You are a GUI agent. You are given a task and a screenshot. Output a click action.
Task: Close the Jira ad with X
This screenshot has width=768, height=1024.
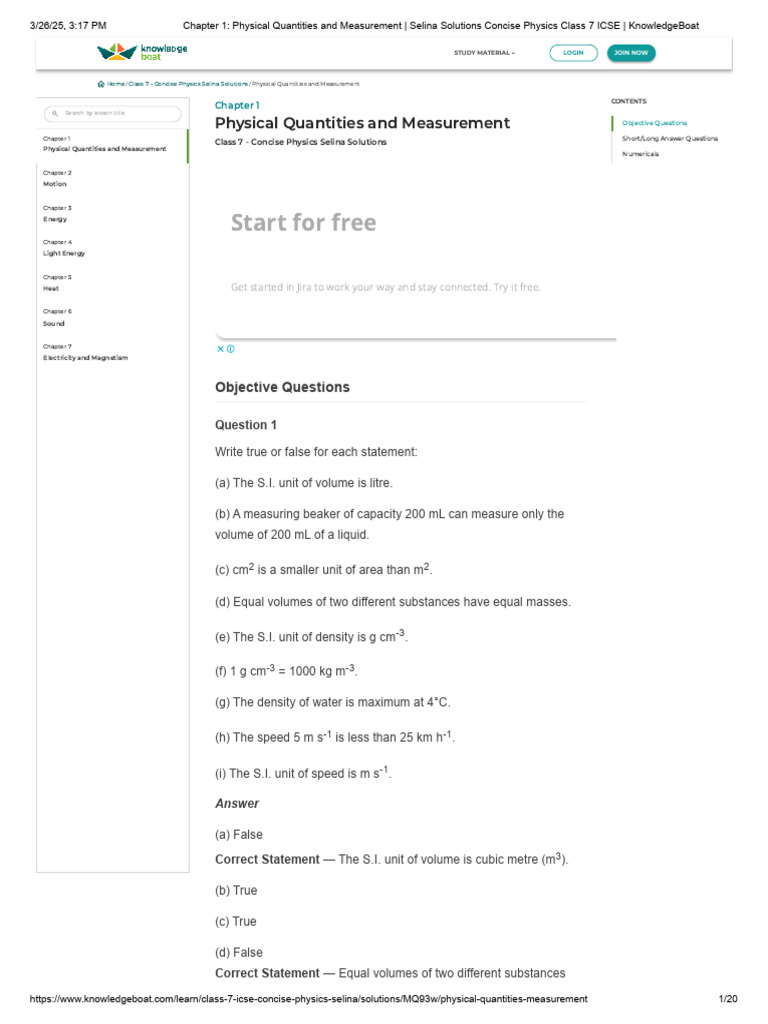(220, 349)
